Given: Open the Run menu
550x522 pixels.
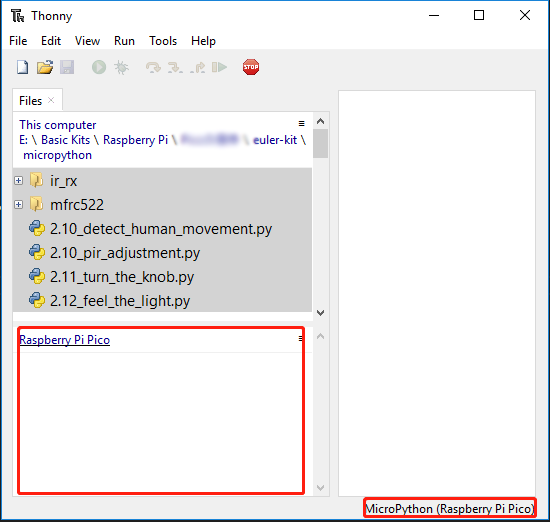Looking at the screenshot, I should click(x=124, y=41).
